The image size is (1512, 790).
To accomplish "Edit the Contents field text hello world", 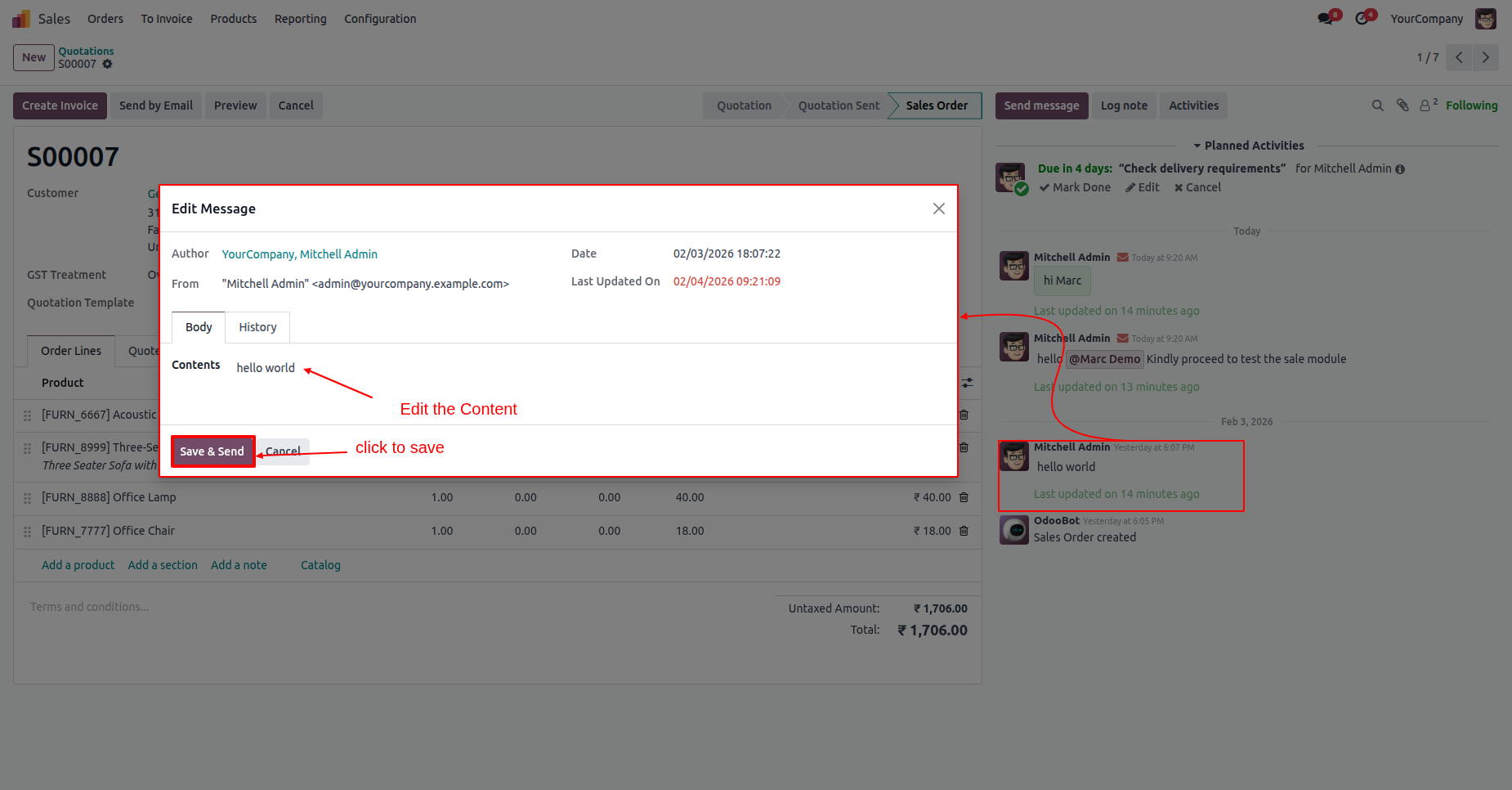I will click(x=266, y=368).
